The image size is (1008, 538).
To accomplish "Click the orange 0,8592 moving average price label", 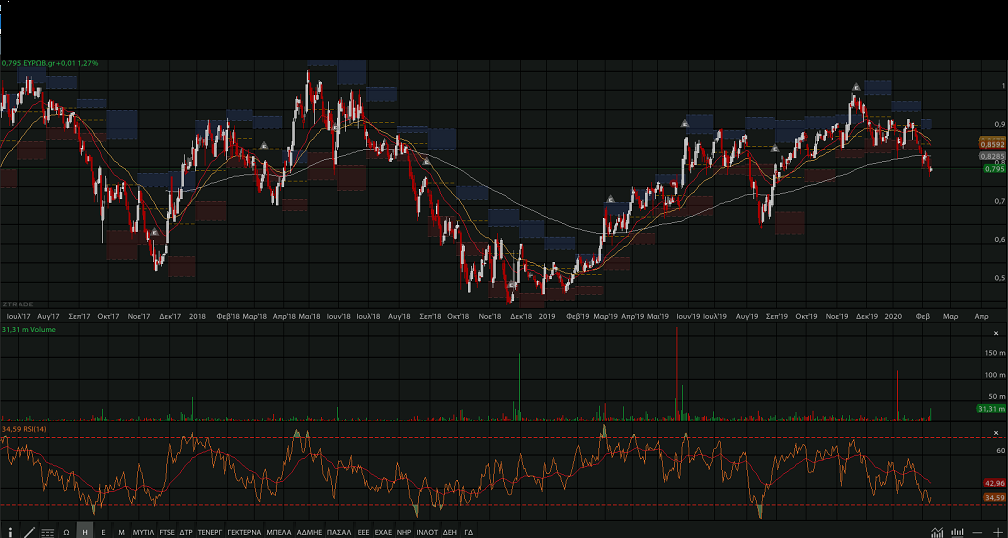I will point(992,144).
